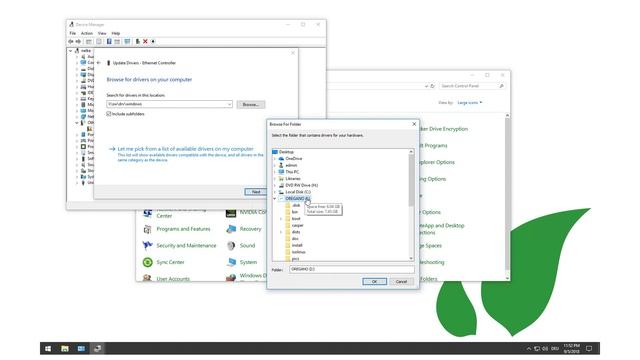This screenshot has height=360, width=640.
Task: Select the casper folder
Action: (x=298, y=225)
